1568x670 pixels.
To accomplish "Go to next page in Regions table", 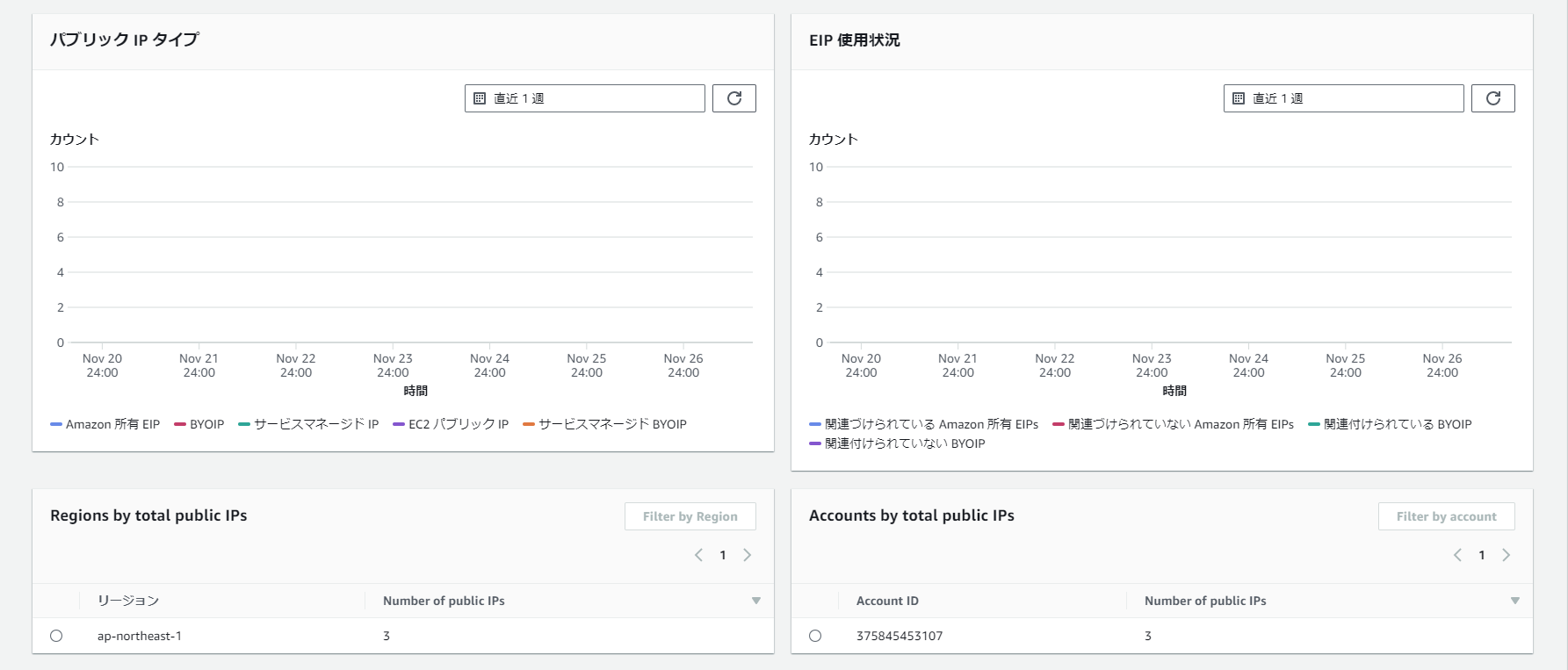I will [x=748, y=555].
